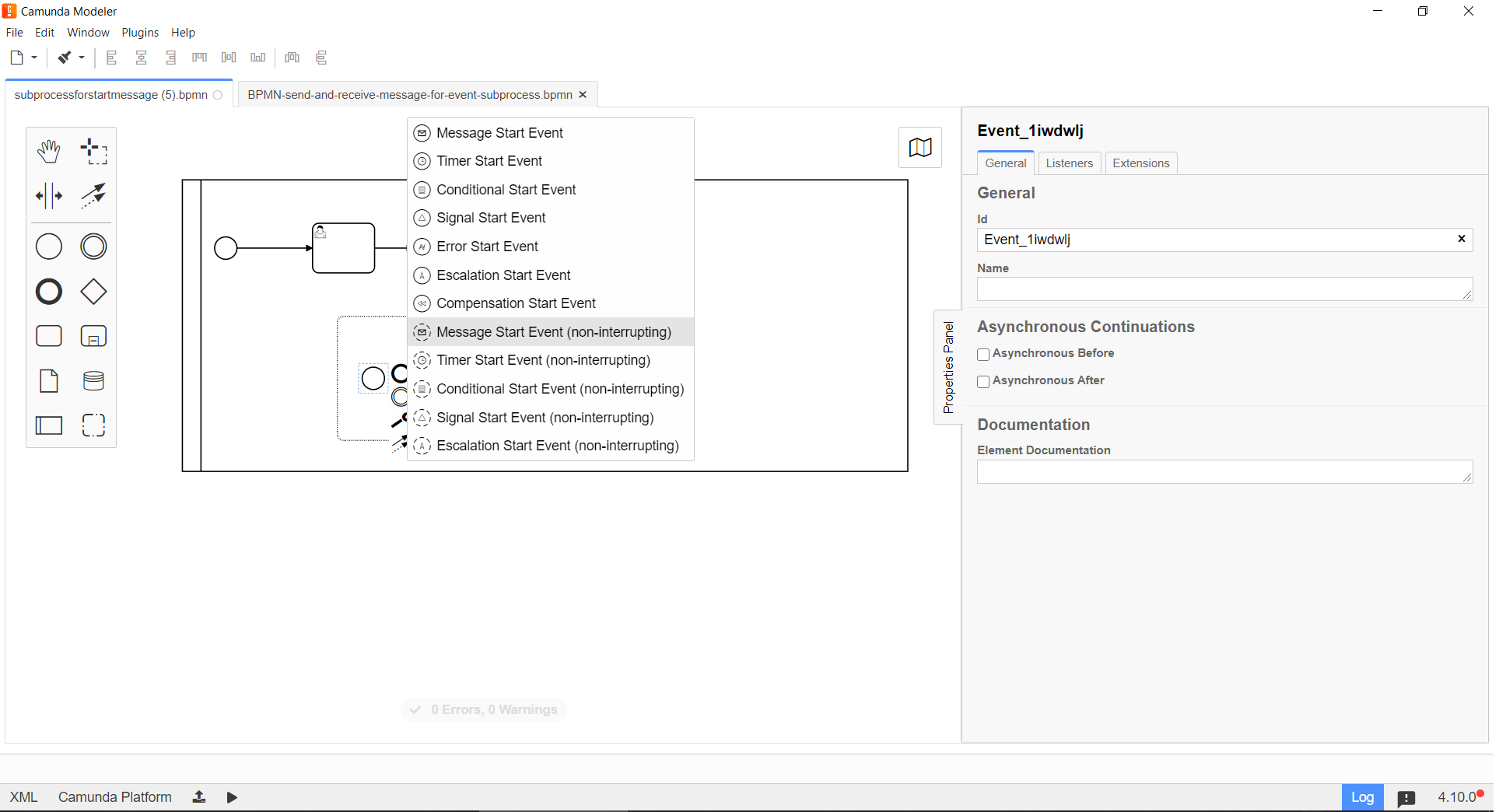
Task: Choose Timer Start Event option
Action: coord(551,161)
